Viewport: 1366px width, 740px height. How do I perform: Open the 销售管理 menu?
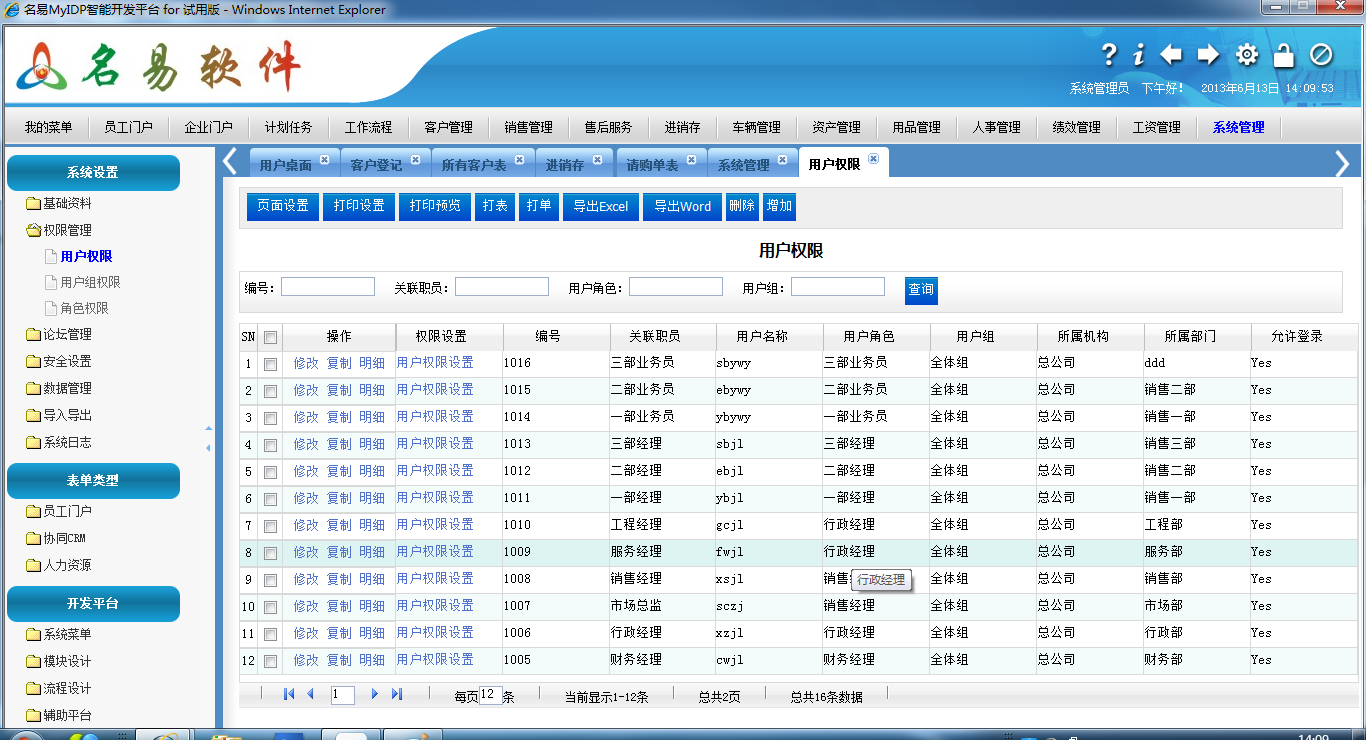click(x=528, y=127)
